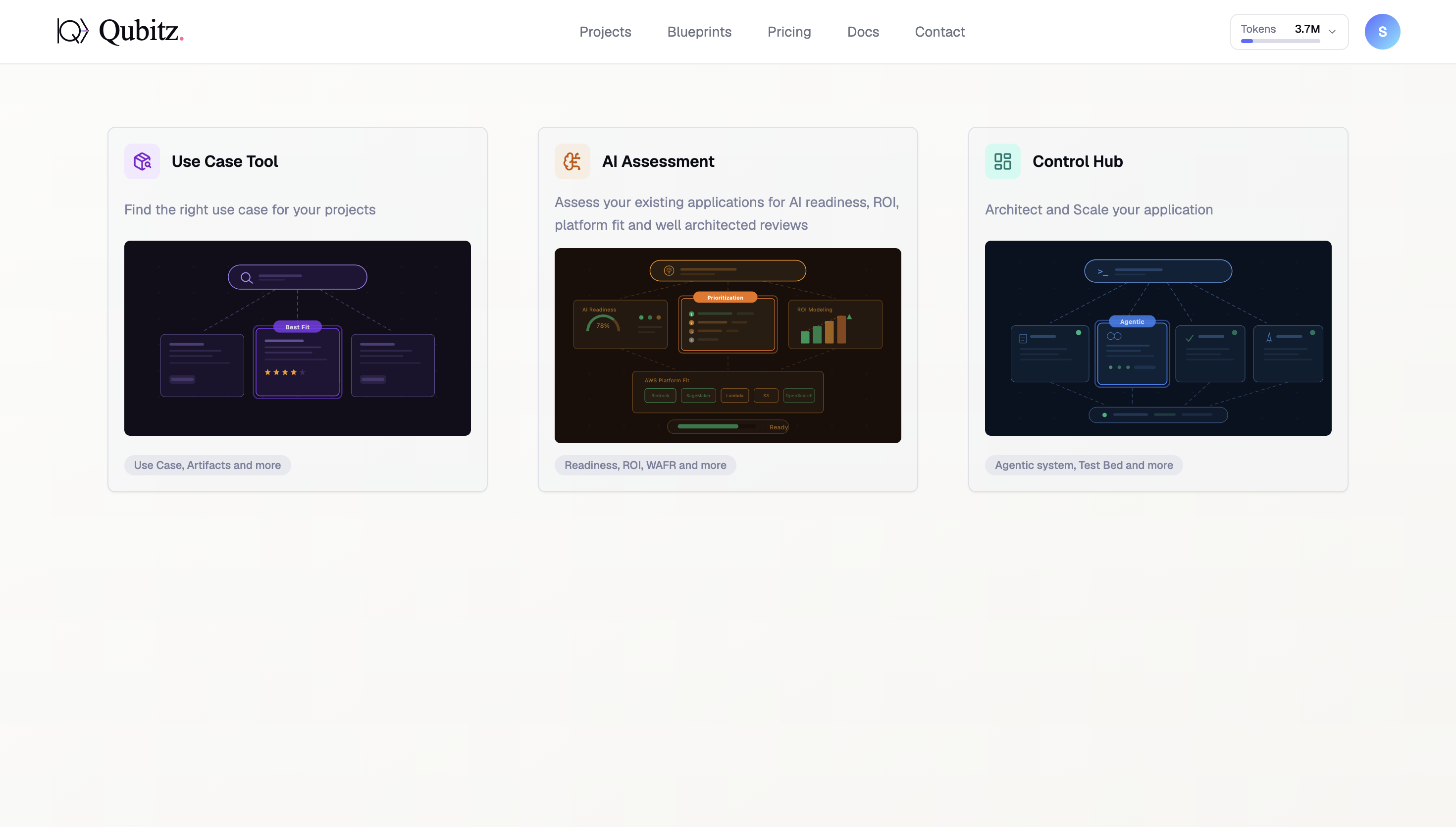Click 'Assess your existing applications' description
This screenshot has width=1456, height=827.
727,213
